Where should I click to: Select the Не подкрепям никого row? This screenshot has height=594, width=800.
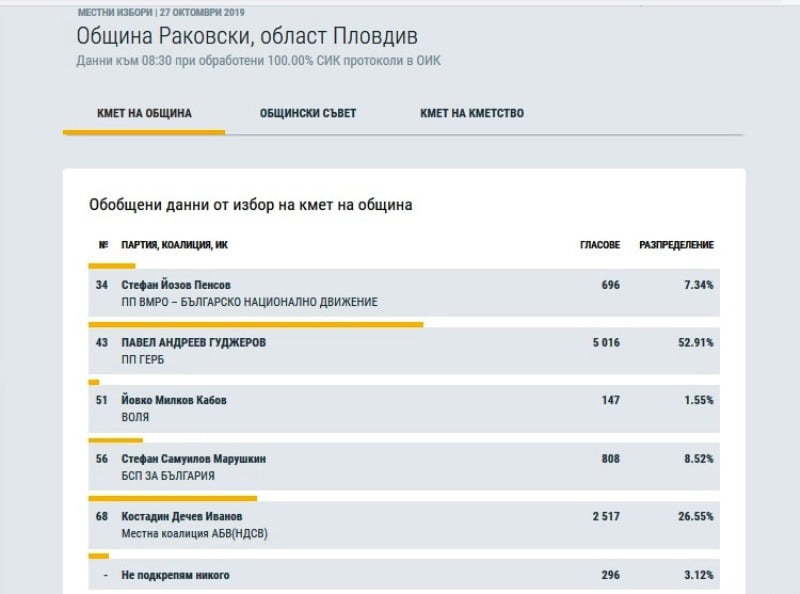pos(404,575)
